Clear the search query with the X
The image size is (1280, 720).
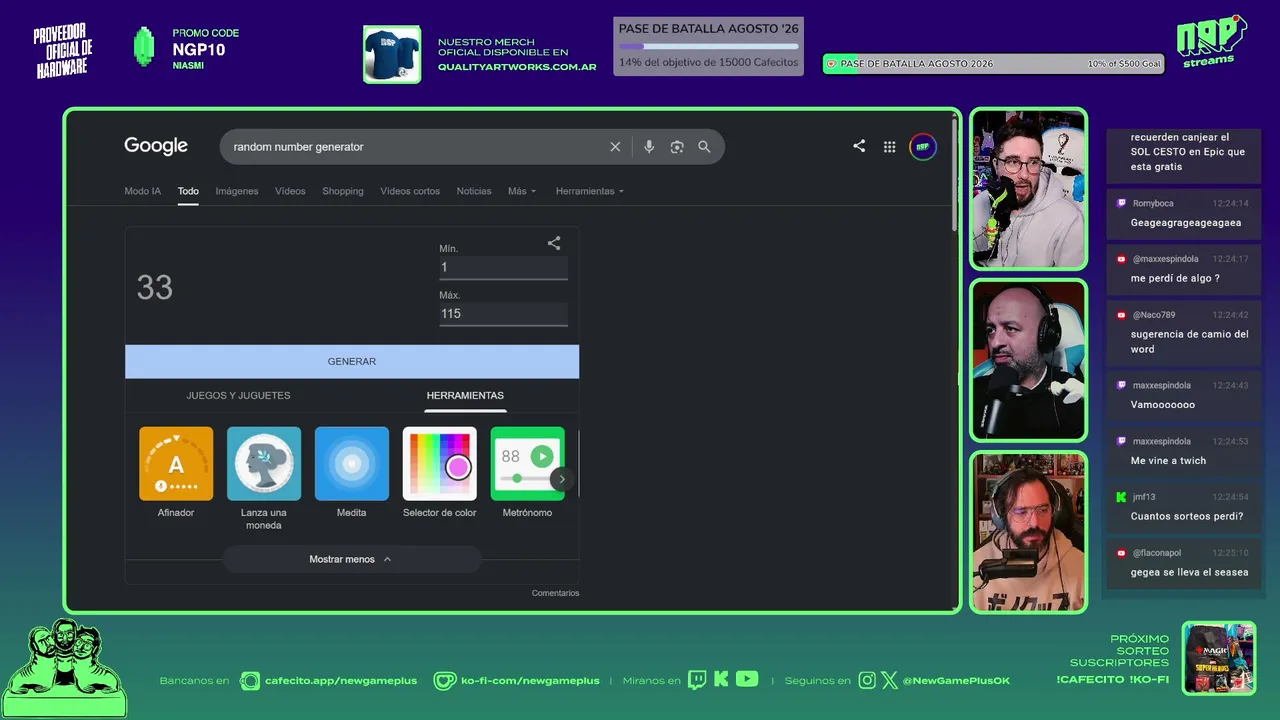(x=615, y=147)
